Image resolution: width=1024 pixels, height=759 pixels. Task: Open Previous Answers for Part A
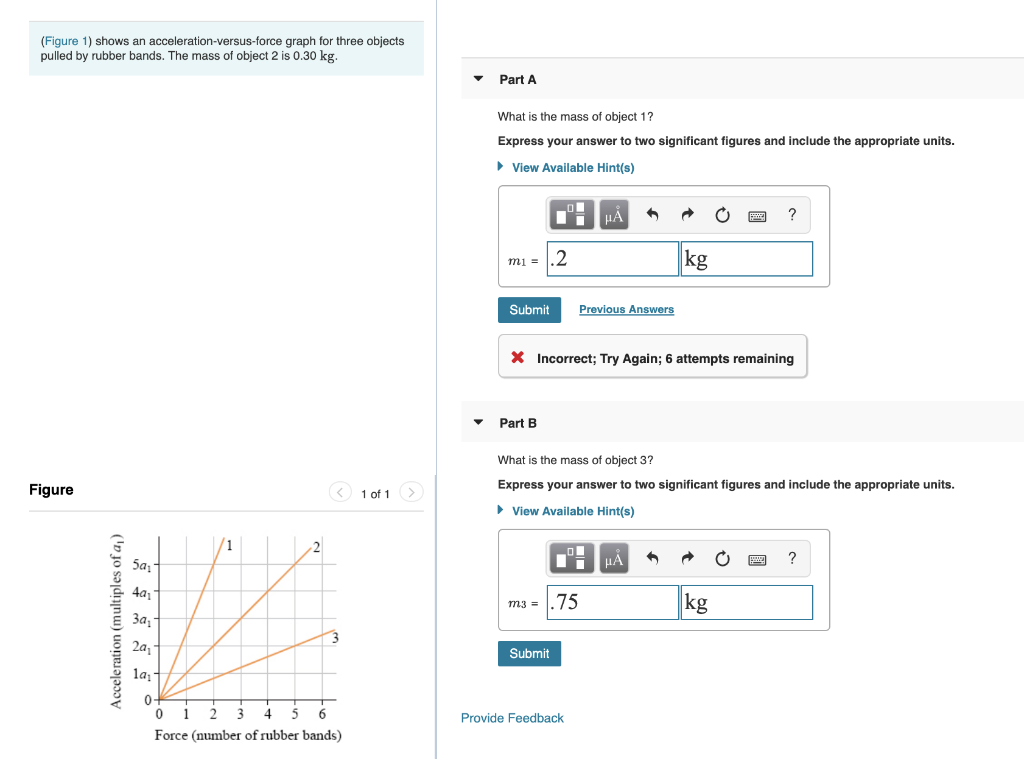point(626,309)
